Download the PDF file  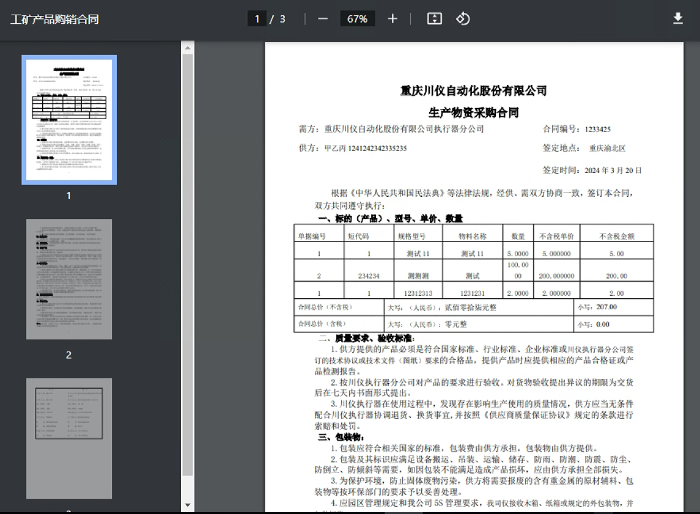(678, 18)
